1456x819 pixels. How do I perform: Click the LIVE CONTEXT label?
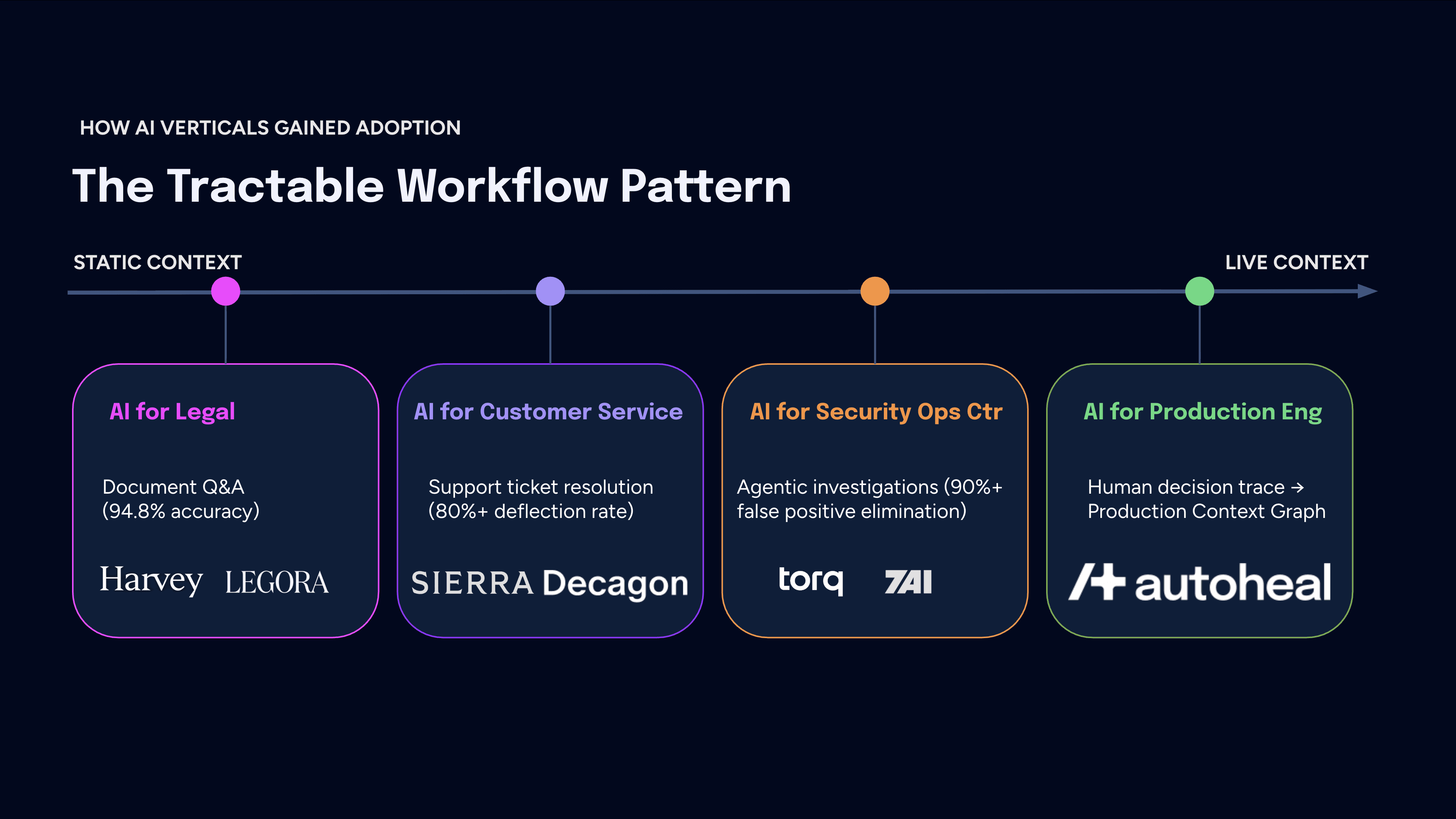tap(1296, 262)
